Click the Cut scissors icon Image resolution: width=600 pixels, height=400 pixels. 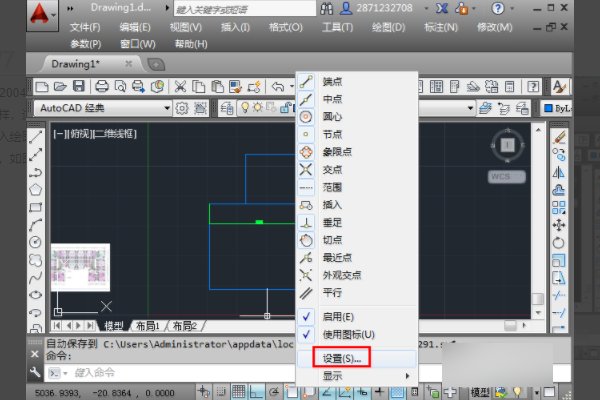pyautogui.click(x=180, y=87)
